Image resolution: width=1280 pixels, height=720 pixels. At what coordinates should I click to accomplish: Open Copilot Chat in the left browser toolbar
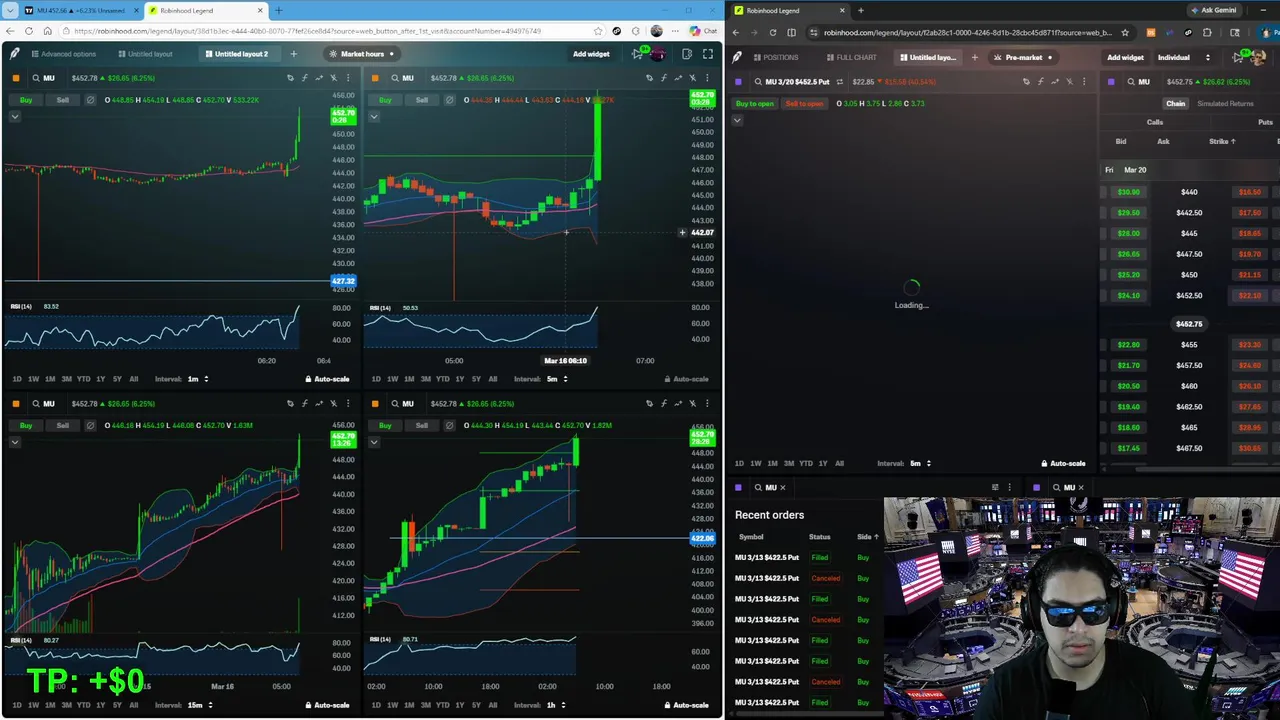(703, 31)
